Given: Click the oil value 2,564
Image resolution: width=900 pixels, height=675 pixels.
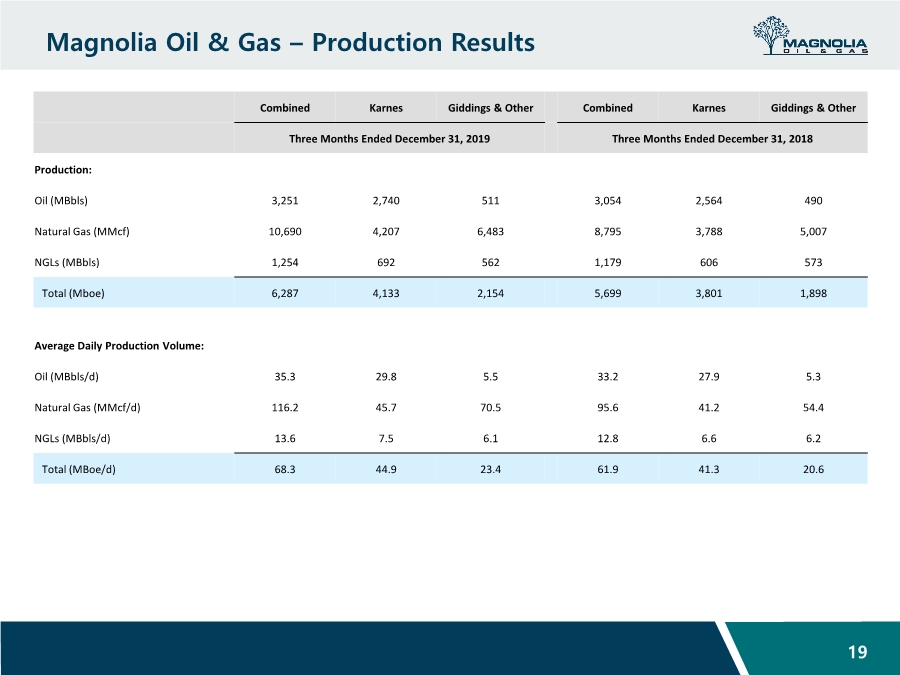Looking at the screenshot, I should coord(709,201).
